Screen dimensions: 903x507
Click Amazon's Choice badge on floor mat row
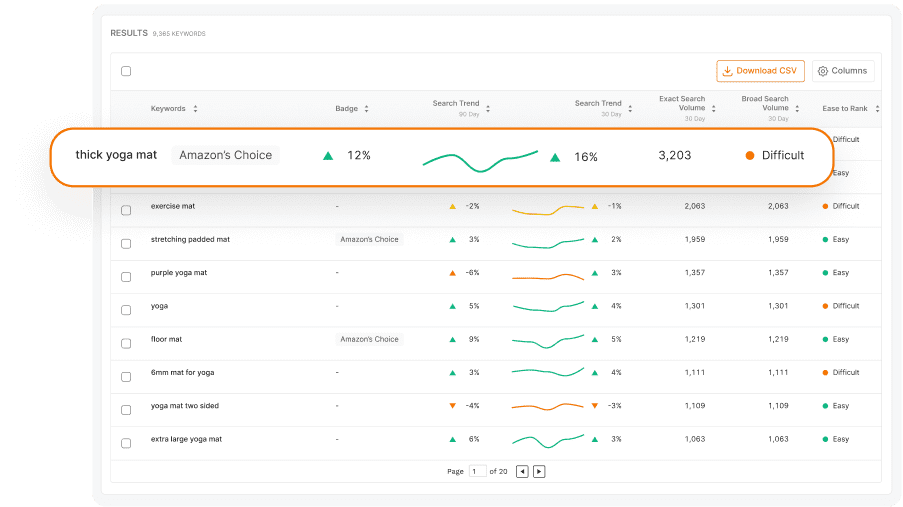pos(369,339)
